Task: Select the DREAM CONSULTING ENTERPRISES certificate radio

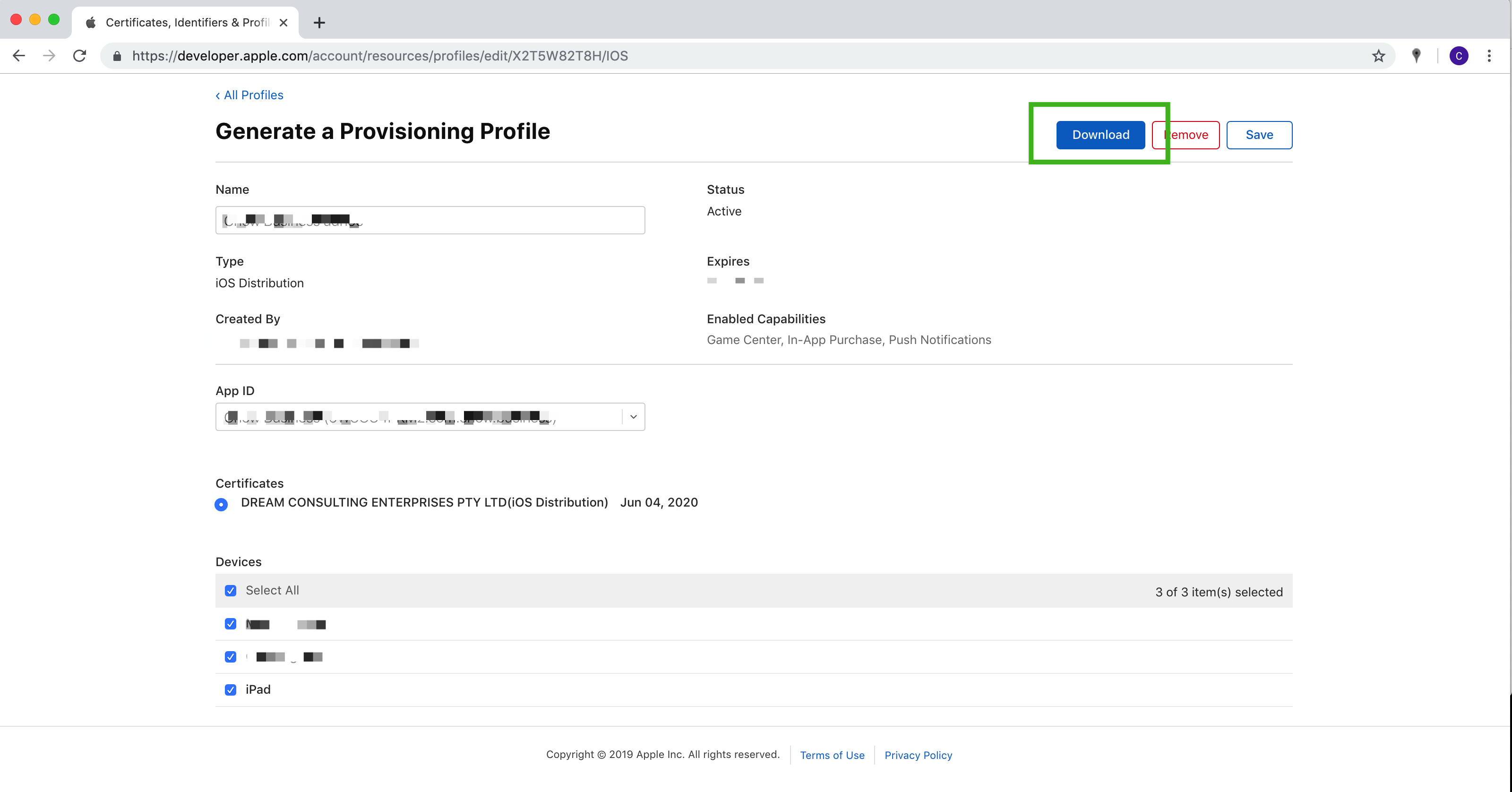Action: (221, 504)
